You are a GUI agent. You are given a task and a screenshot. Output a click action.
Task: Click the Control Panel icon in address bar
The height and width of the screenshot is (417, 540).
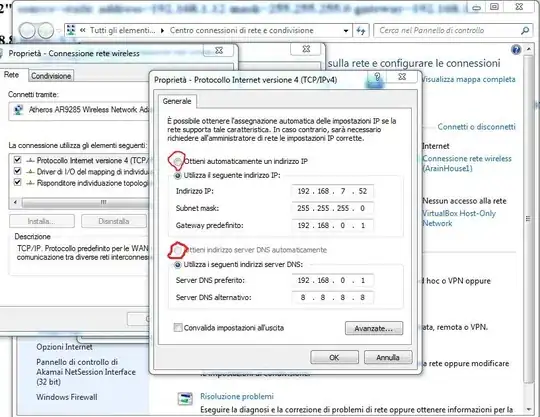coord(71,30)
